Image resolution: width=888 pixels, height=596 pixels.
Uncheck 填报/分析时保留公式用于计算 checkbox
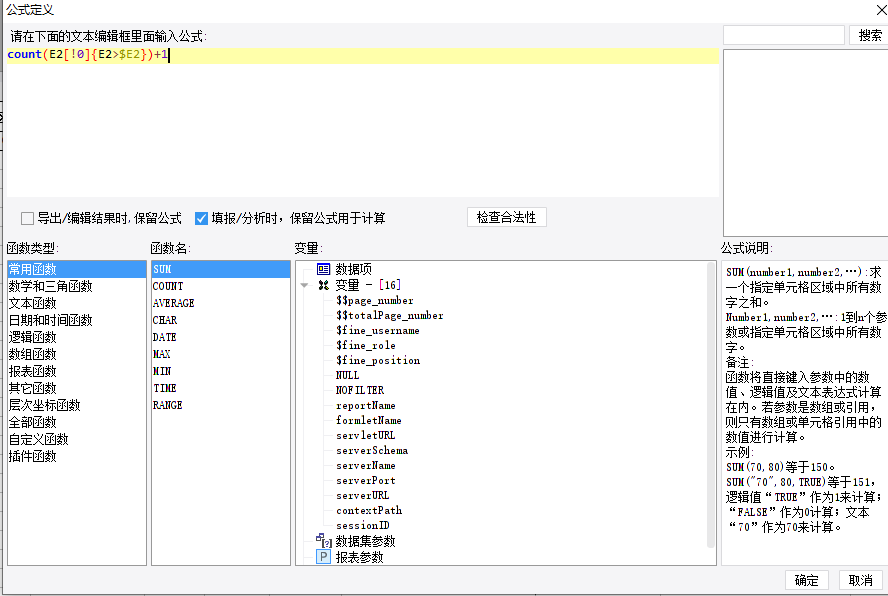coord(201,218)
